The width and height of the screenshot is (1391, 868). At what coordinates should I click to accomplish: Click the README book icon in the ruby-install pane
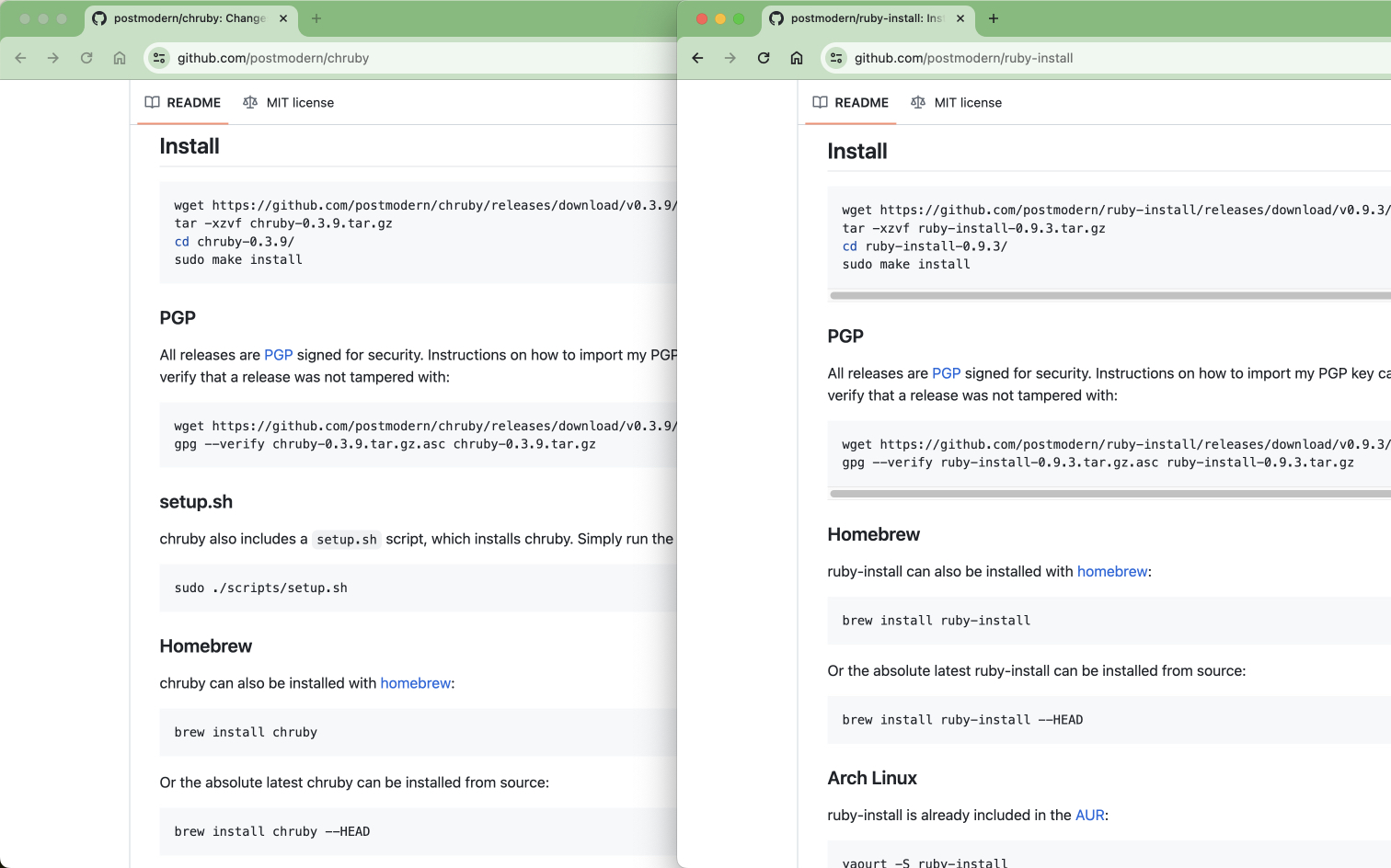(x=819, y=102)
